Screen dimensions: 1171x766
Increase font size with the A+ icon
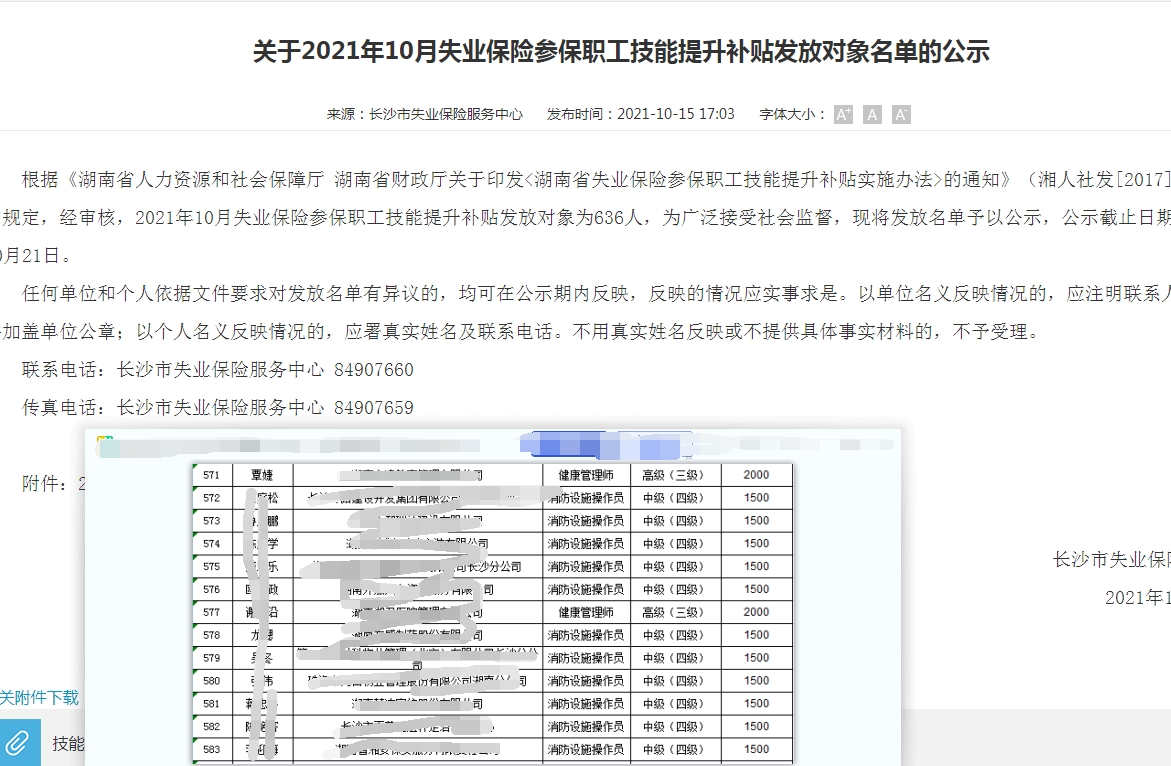843,115
